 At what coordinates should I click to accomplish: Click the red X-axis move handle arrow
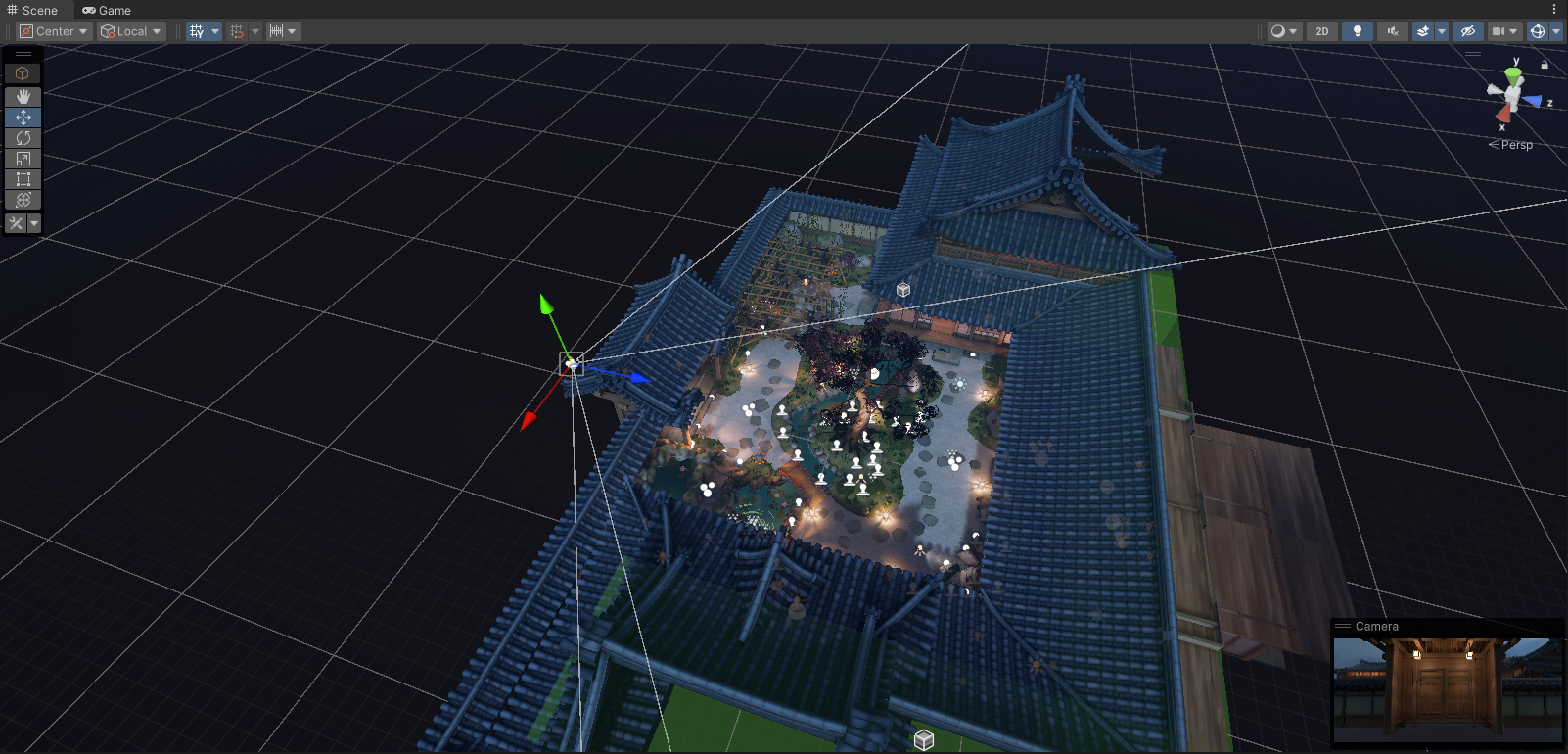pos(529,421)
